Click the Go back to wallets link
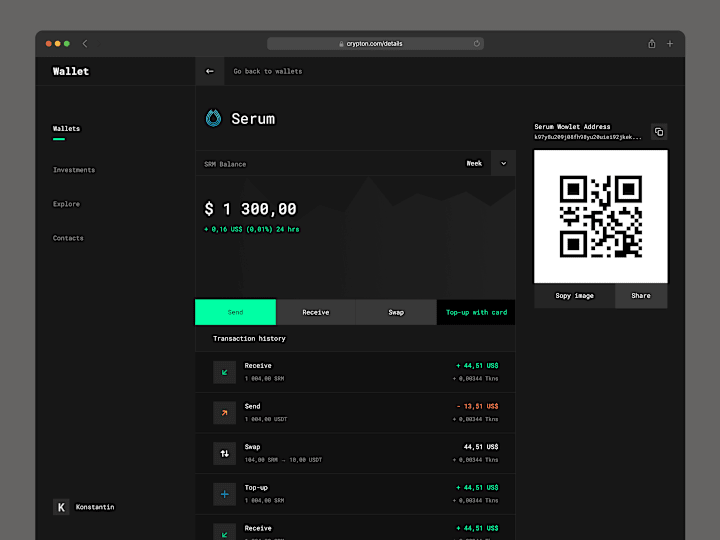 pos(268,71)
